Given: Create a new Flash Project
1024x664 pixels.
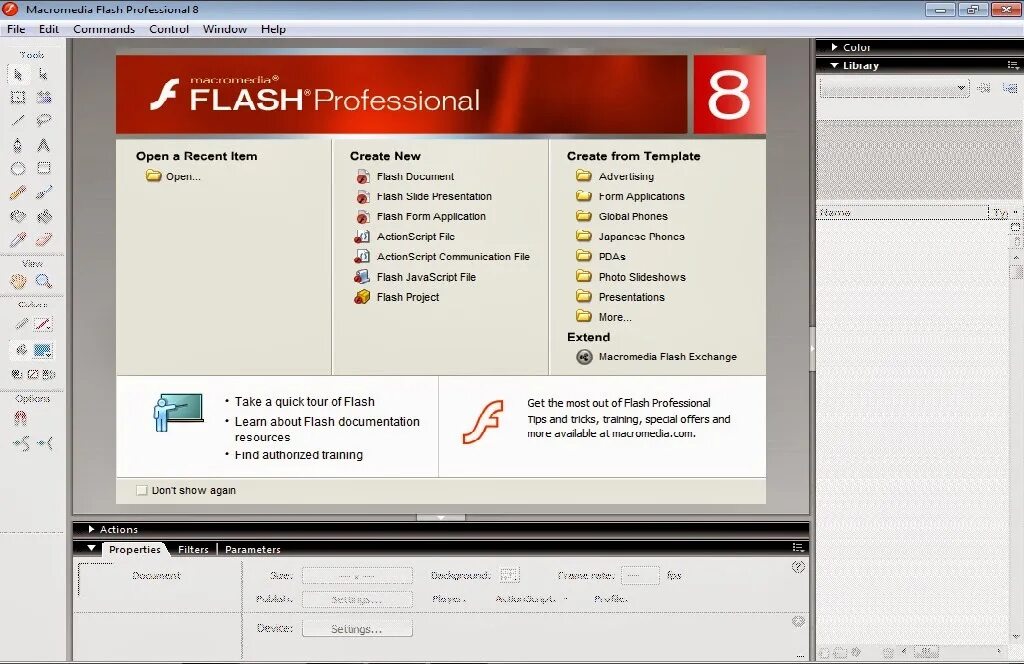Looking at the screenshot, I should point(397,297).
